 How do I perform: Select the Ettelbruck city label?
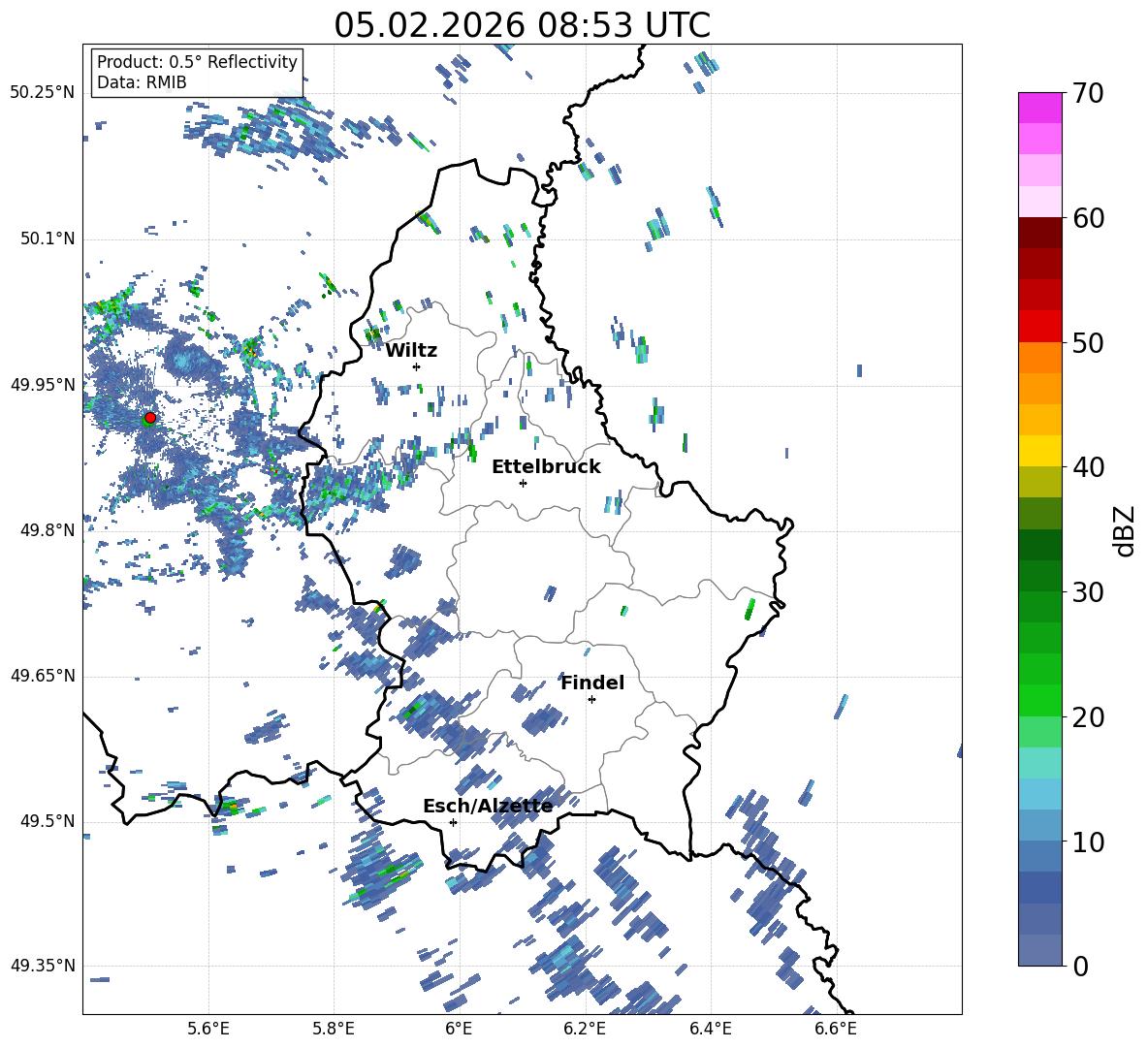(546, 466)
